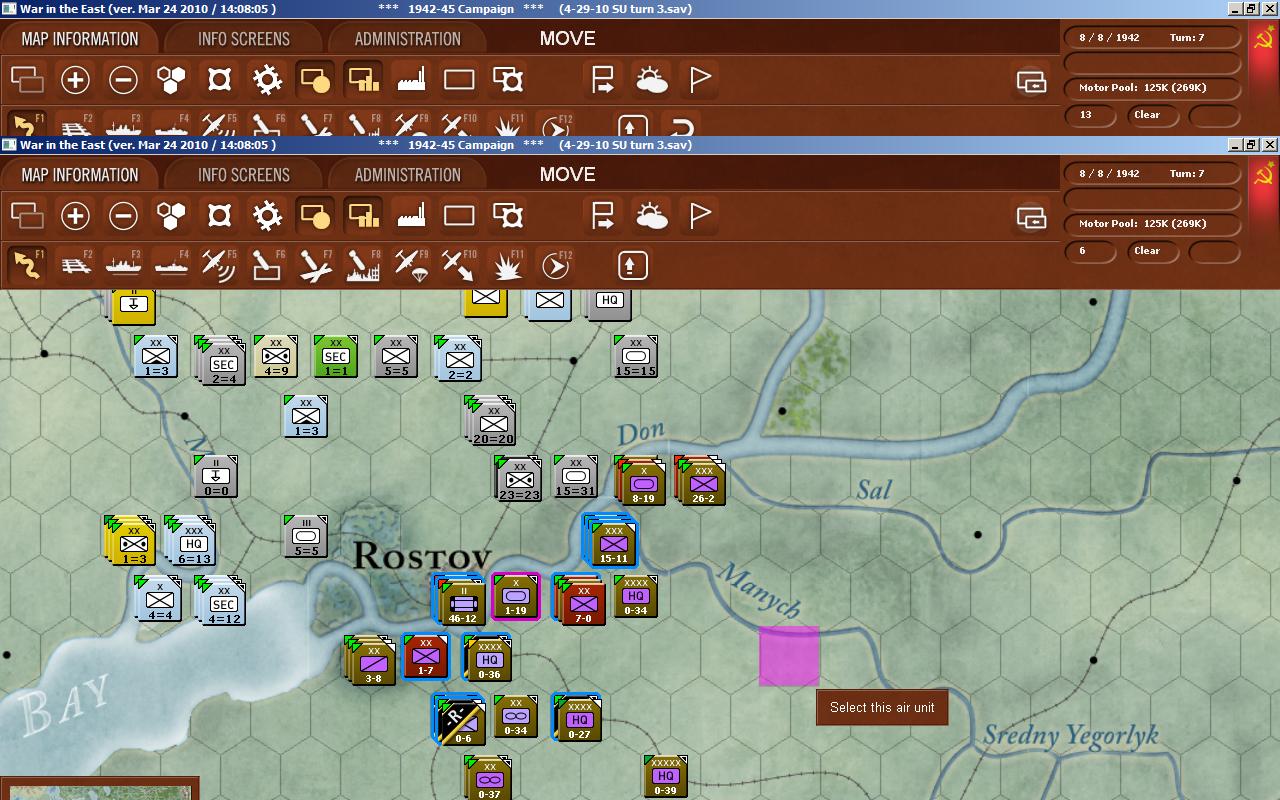Select the 26-2 corps unit stack

coord(701,481)
